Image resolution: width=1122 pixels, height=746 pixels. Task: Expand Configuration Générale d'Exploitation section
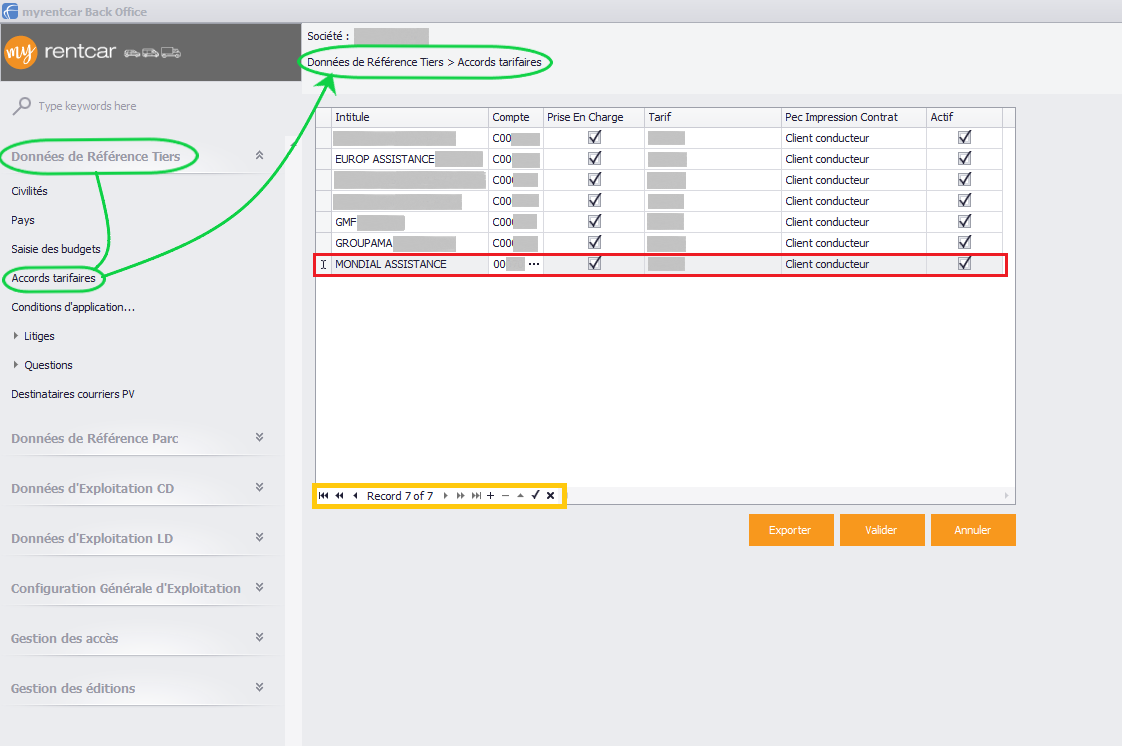[x=260, y=587]
